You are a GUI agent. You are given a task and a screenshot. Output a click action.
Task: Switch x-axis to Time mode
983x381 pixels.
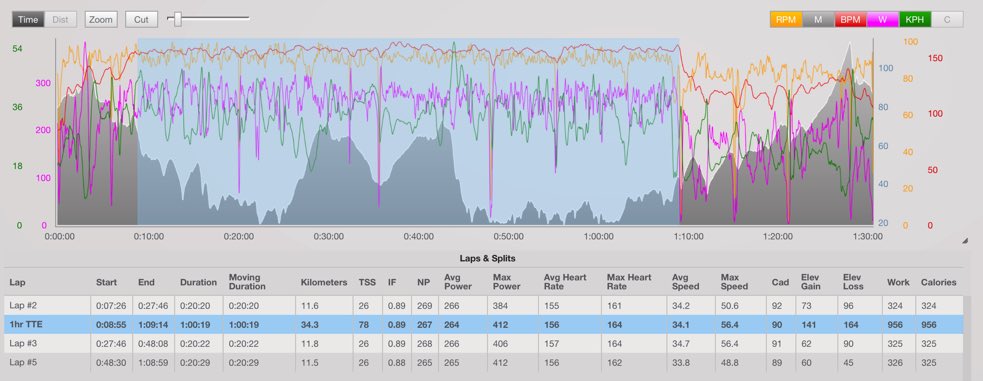point(28,19)
